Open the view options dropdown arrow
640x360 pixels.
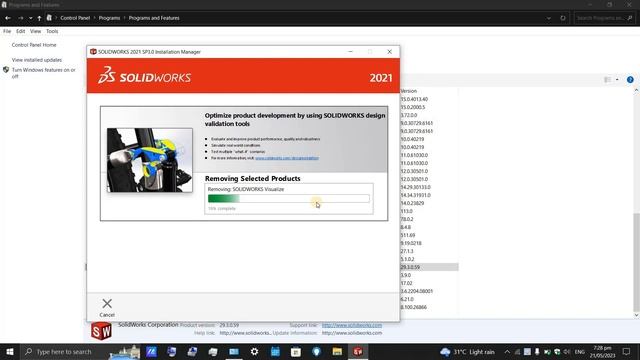click(x=617, y=80)
